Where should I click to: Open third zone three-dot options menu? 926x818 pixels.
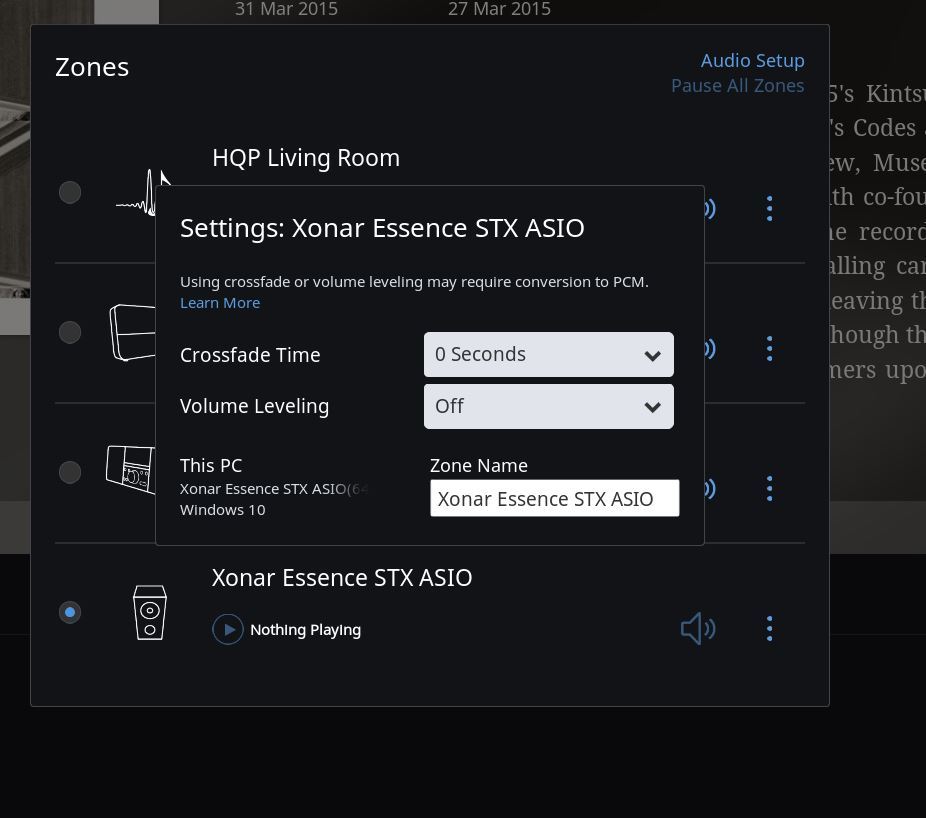coord(770,488)
